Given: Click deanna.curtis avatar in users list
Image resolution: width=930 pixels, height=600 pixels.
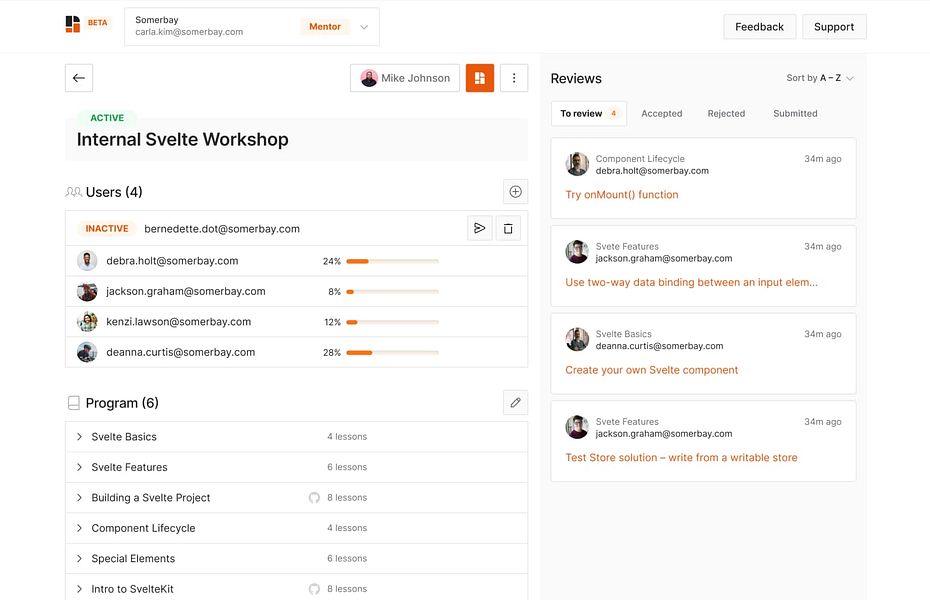Looking at the screenshot, I should point(87,352).
